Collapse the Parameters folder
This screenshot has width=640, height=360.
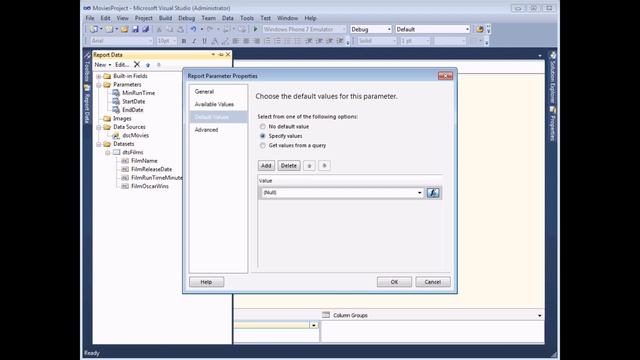[98, 85]
